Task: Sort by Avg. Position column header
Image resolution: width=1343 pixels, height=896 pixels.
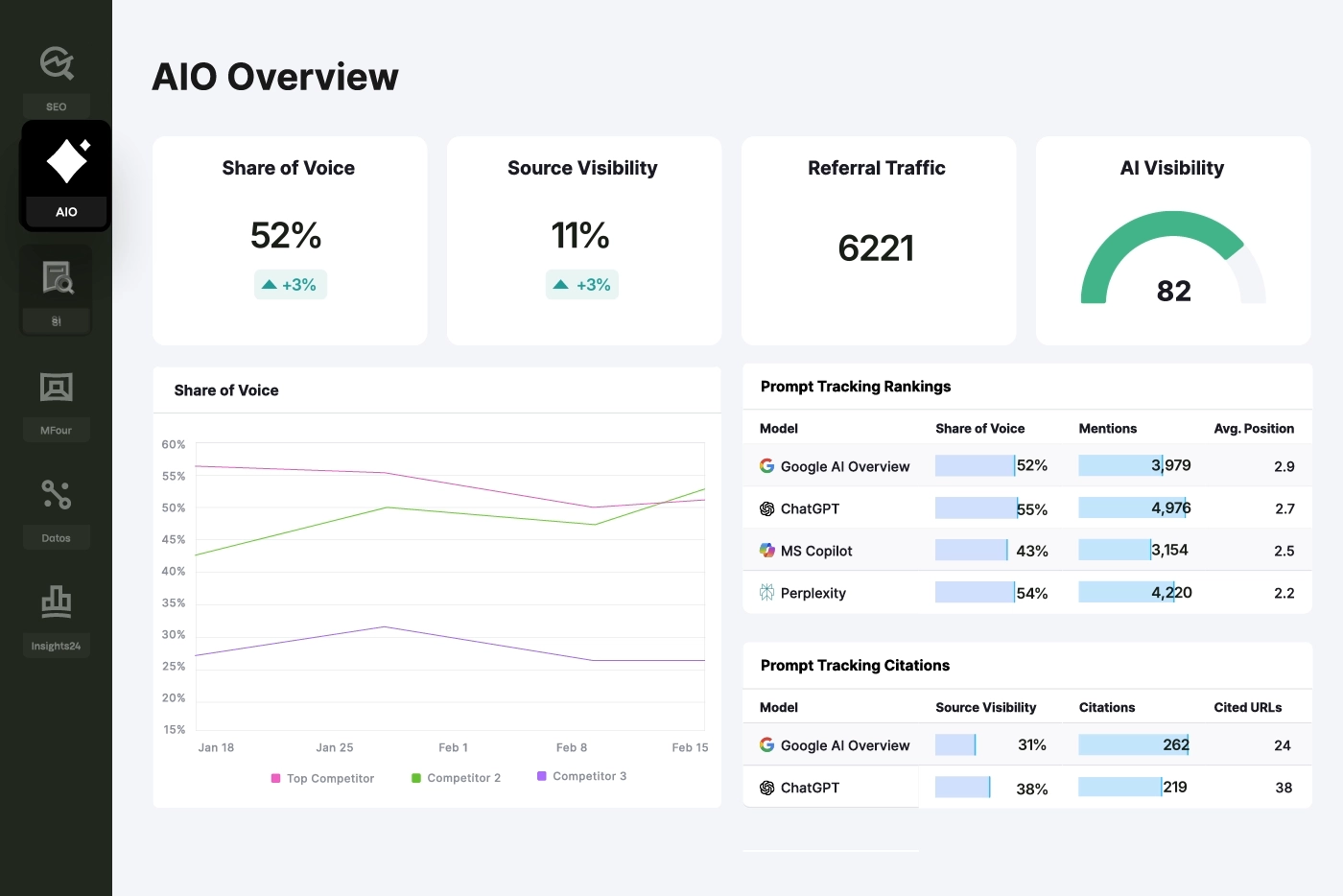Action: tap(1254, 429)
